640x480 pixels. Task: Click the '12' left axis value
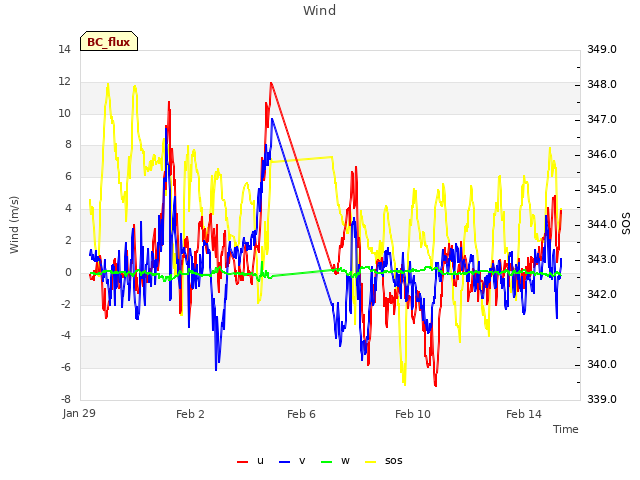pos(64,81)
